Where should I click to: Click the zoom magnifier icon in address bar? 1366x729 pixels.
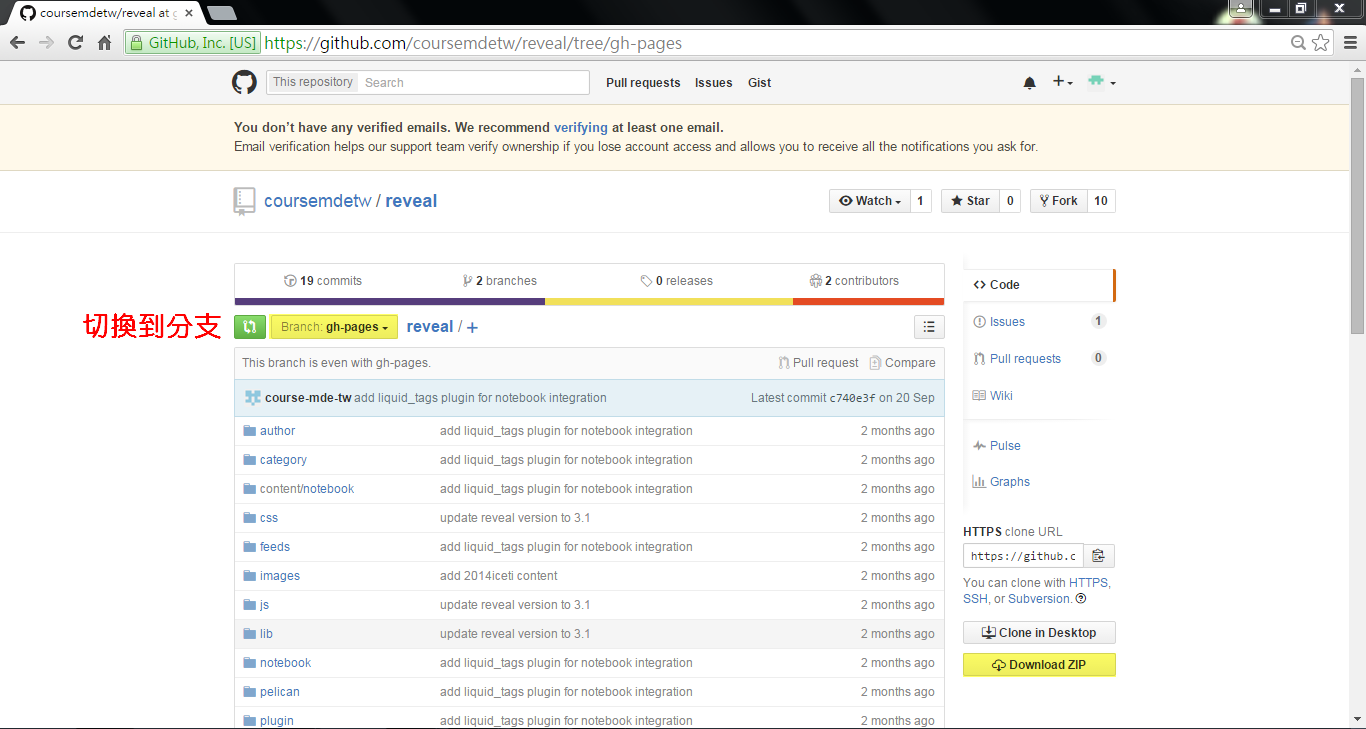(1298, 42)
